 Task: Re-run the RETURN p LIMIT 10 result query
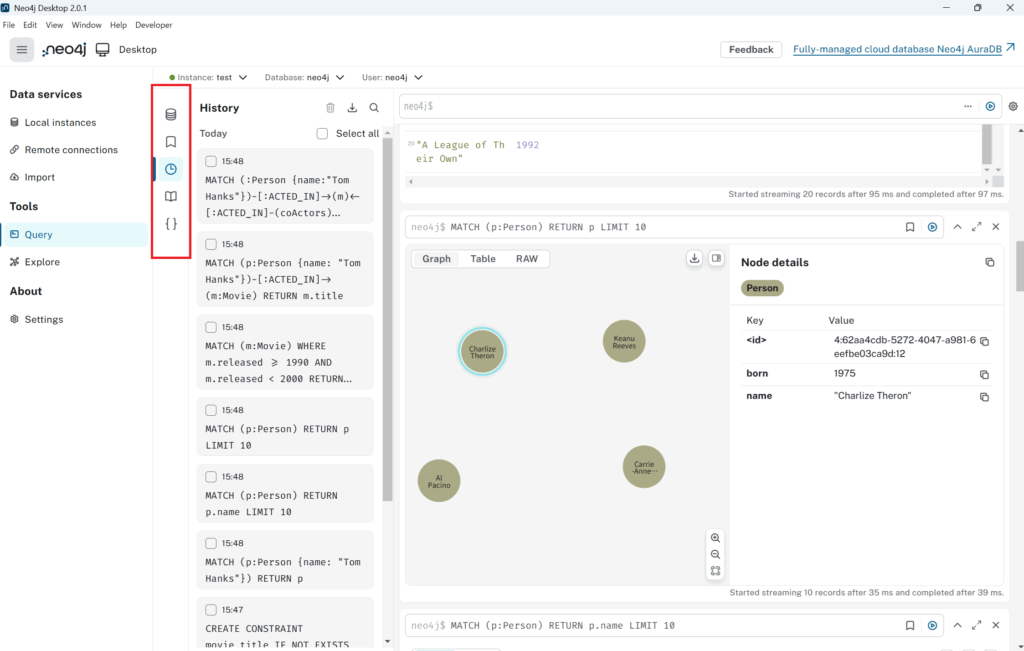click(933, 227)
